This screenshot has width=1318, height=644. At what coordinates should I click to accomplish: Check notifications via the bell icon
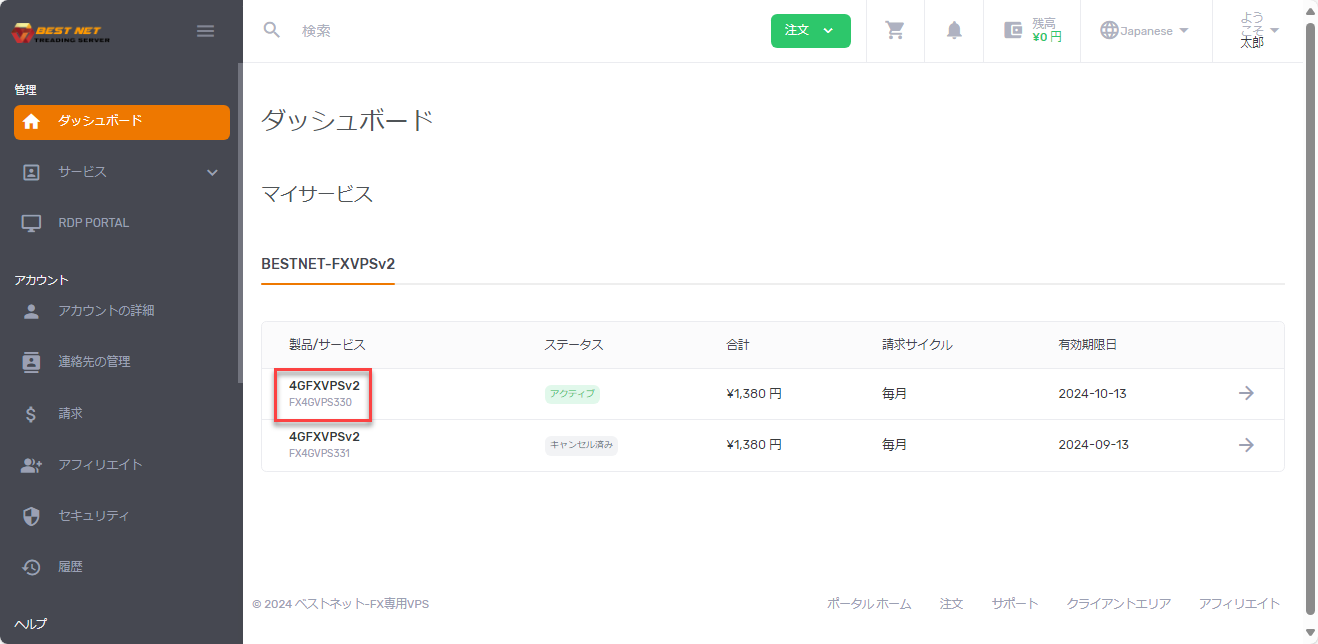pos(953,31)
